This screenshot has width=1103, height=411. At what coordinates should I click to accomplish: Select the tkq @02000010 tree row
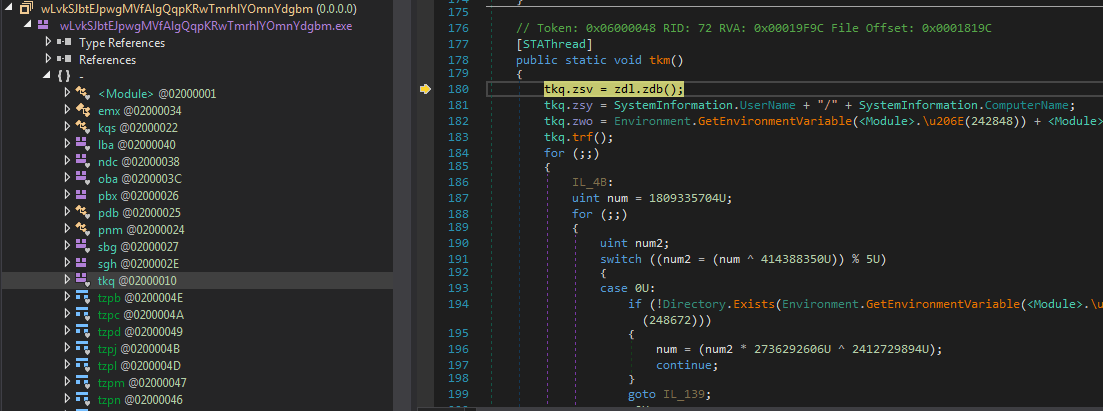[x=198, y=280]
